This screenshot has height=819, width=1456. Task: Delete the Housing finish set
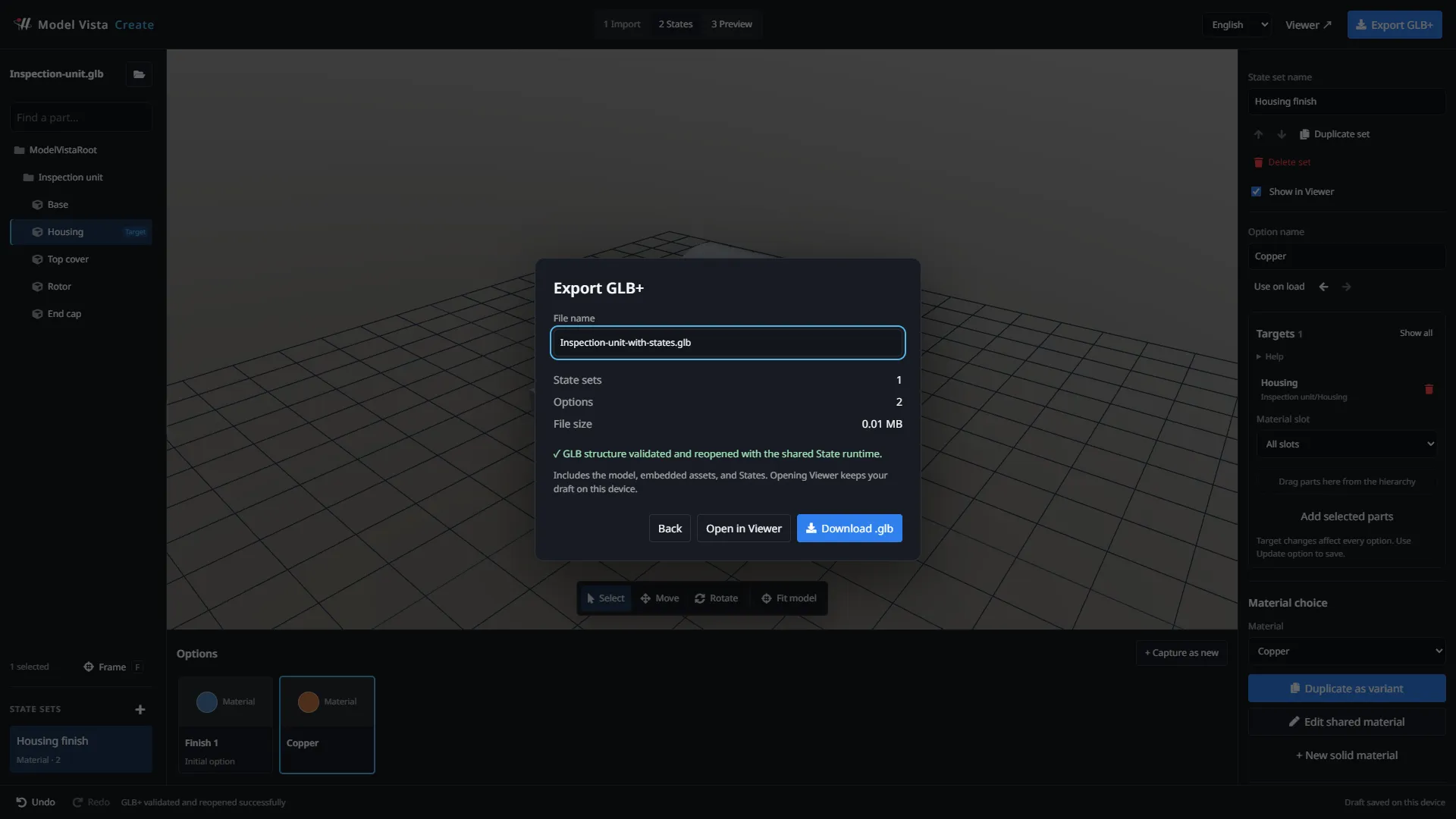1282,162
